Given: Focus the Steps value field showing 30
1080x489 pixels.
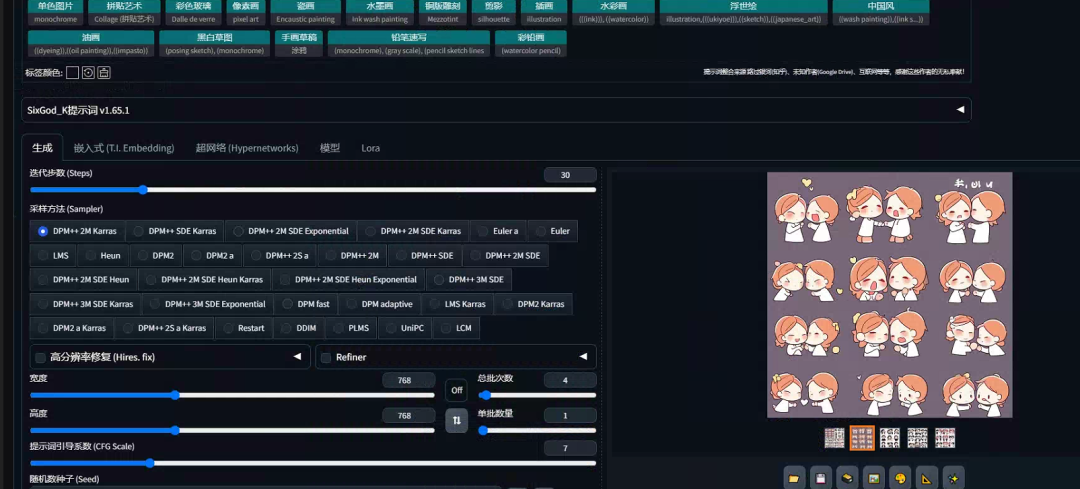Looking at the screenshot, I should click(x=570, y=175).
